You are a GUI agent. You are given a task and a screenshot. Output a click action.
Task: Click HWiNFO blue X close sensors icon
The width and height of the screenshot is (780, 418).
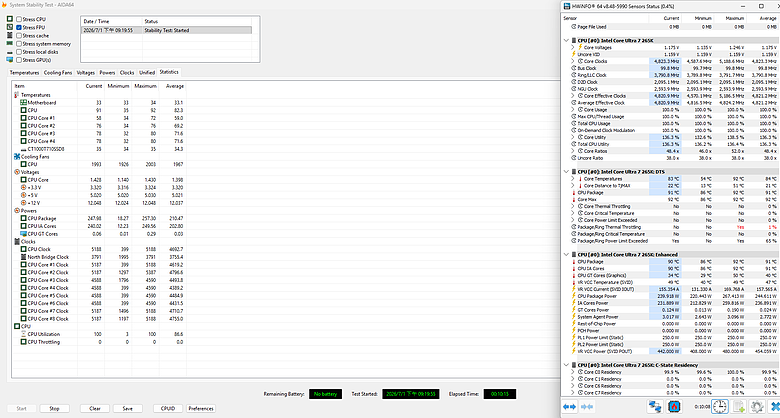[x=775, y=407]
